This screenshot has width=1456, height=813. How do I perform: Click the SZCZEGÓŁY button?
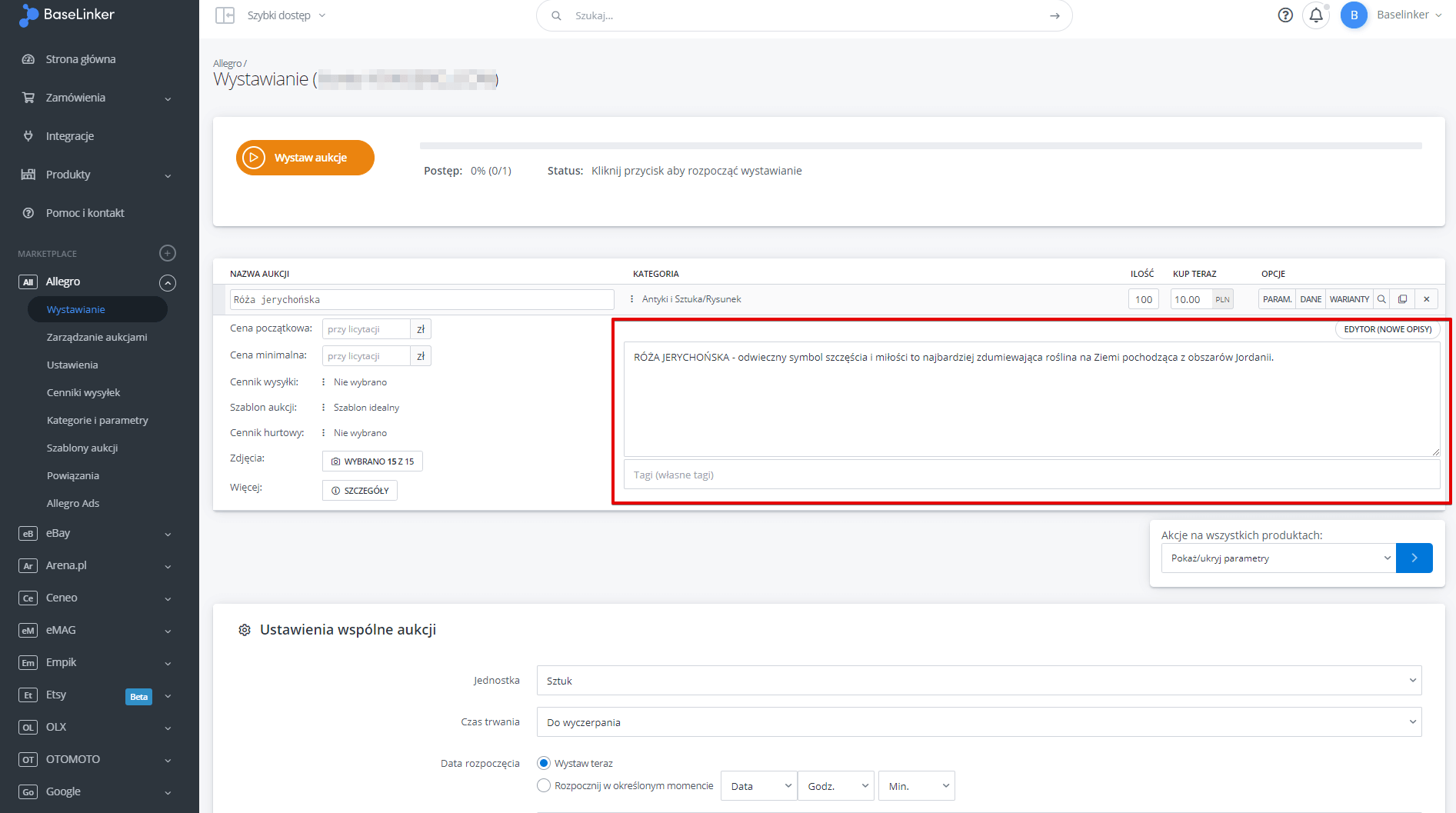(360, 491)
